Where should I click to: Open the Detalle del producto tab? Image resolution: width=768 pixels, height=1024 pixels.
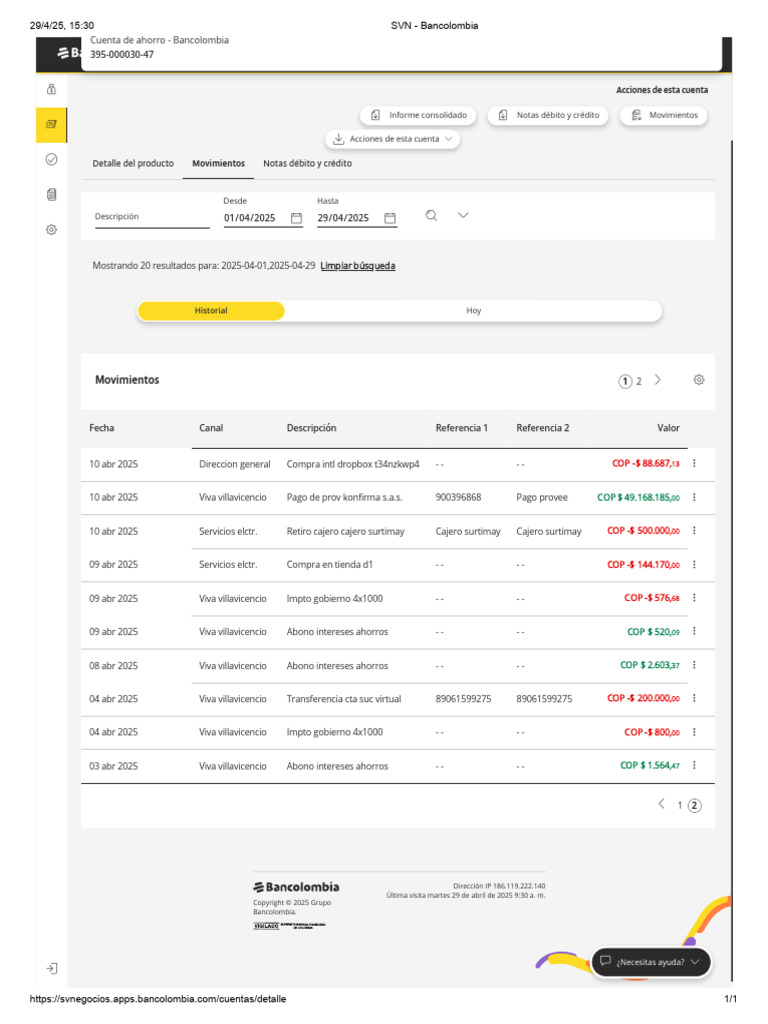(133, 163)
